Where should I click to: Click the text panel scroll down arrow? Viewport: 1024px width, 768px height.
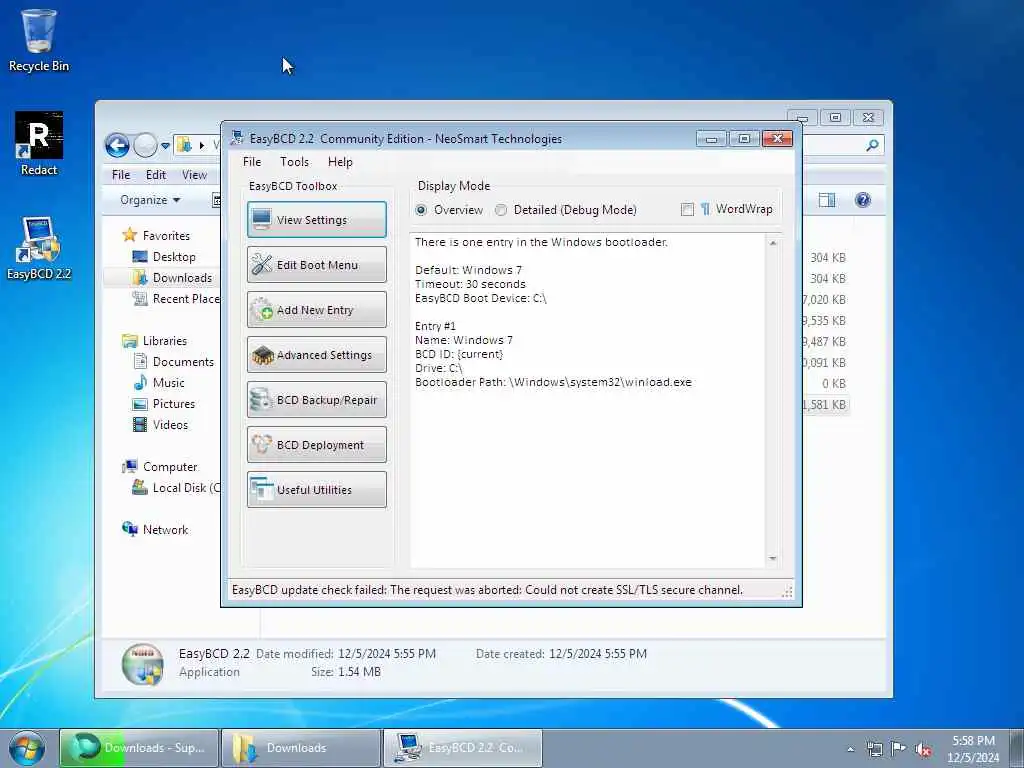tap(773, 558)
